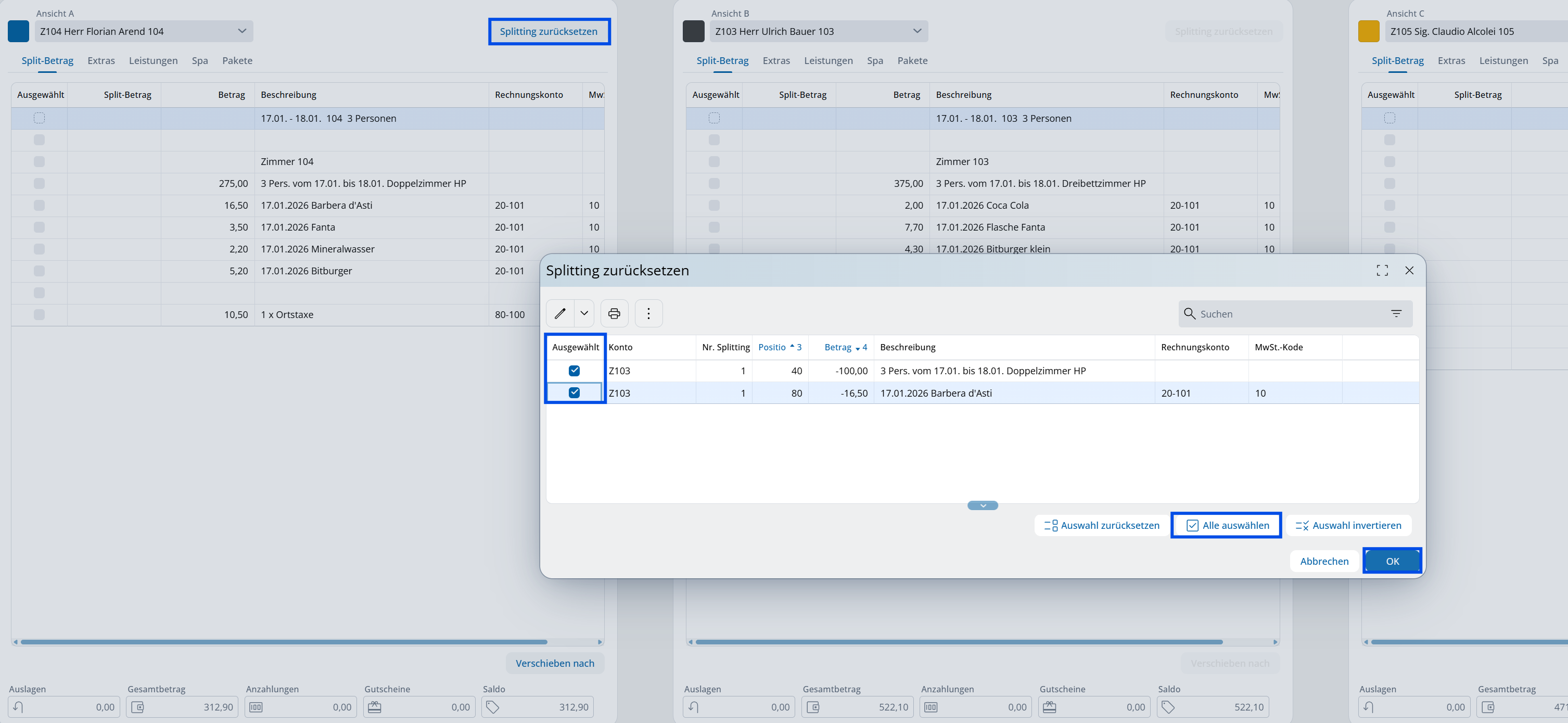Confirm with the OK button
Viewport: 1568px width, 723px height.
(x=1392, y=561)
